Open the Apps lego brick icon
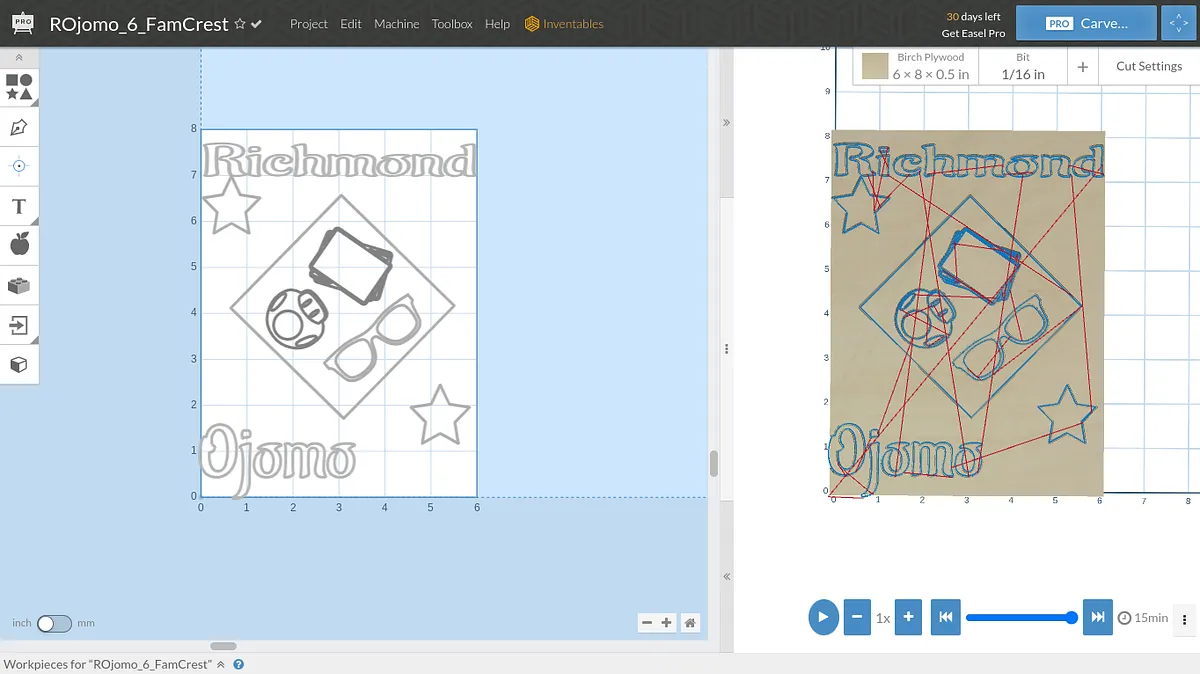Image resolution: width=1200 pixels, height=674 pixels. (19, 285)
